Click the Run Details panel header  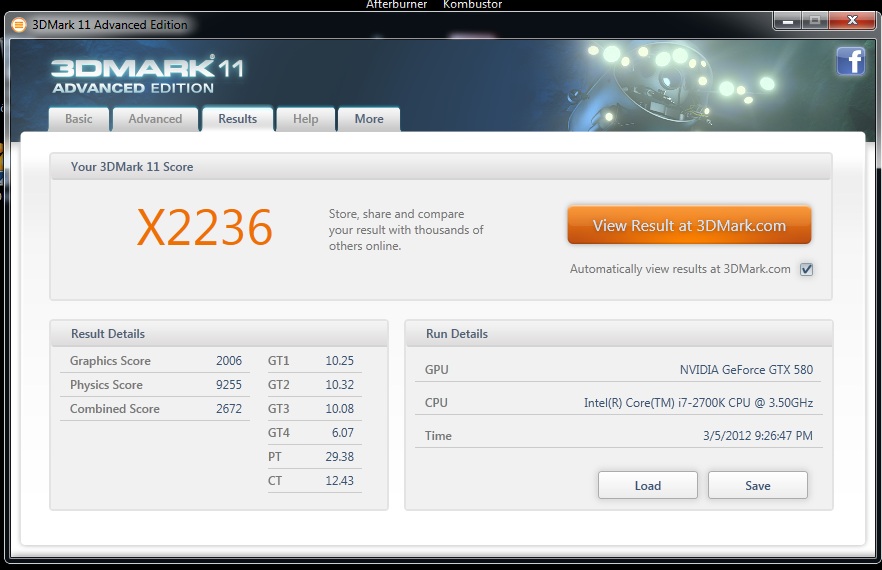point(619,334)
